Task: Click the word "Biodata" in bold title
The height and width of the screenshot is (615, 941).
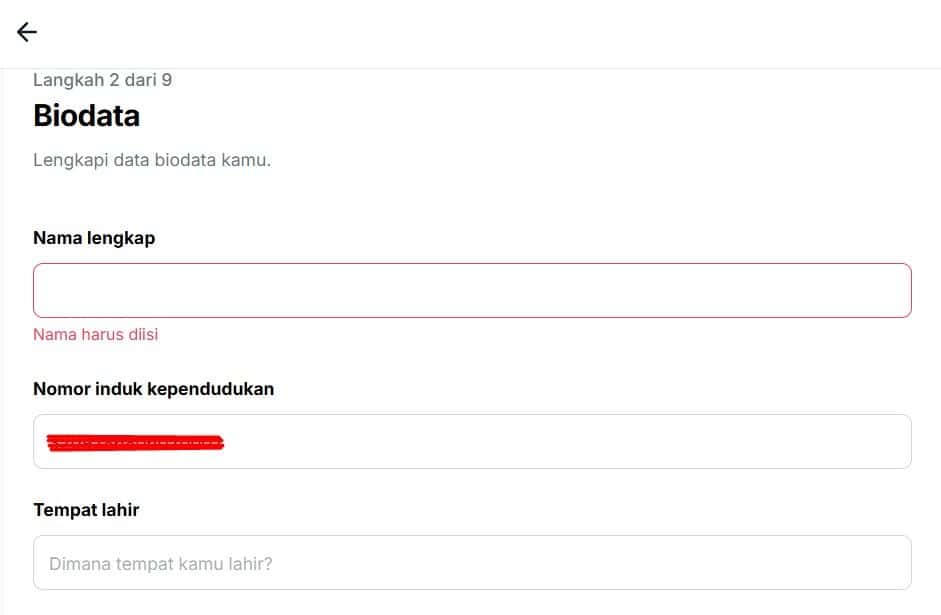Action: point(86,116)
